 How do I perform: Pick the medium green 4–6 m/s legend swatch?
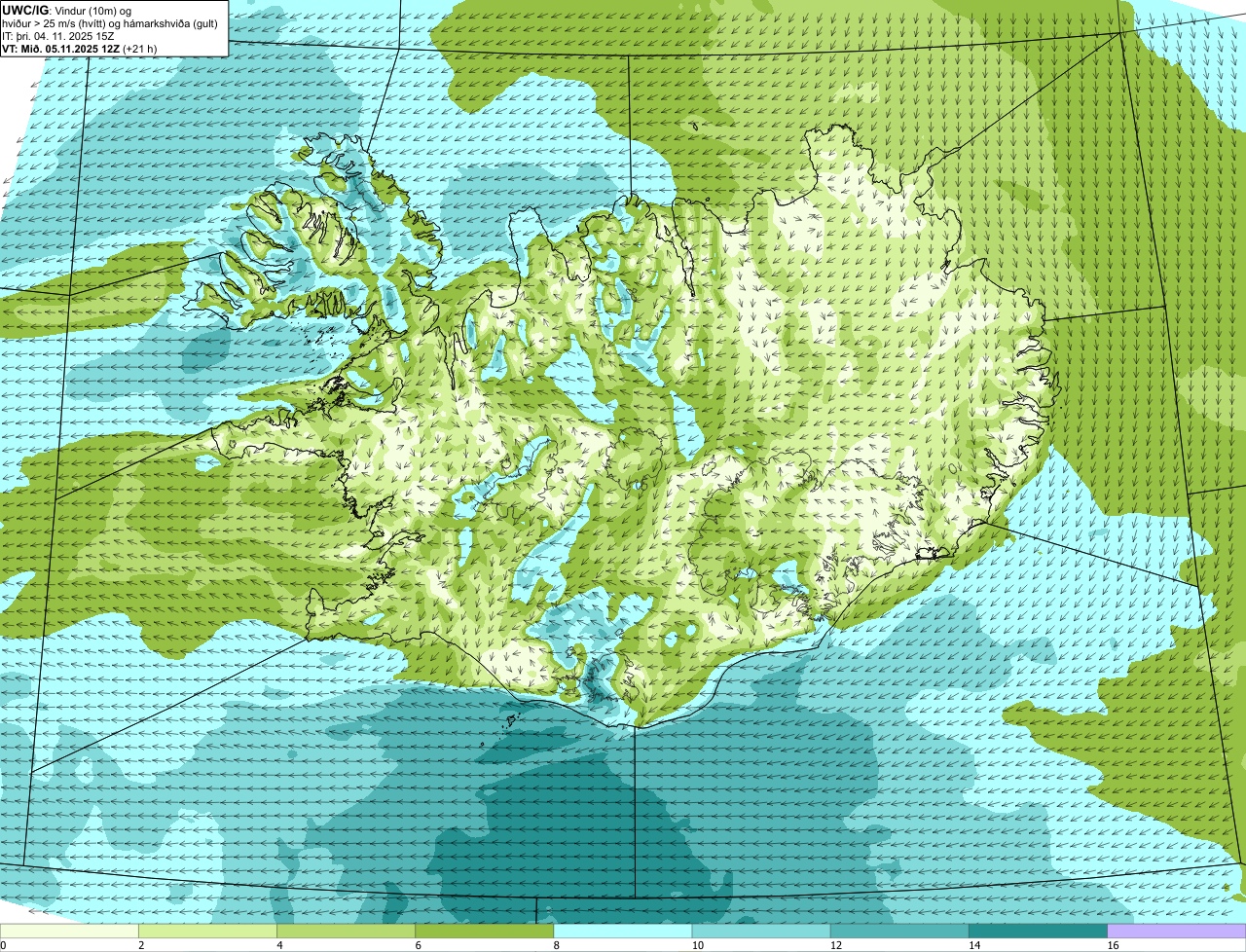[347, 932]
